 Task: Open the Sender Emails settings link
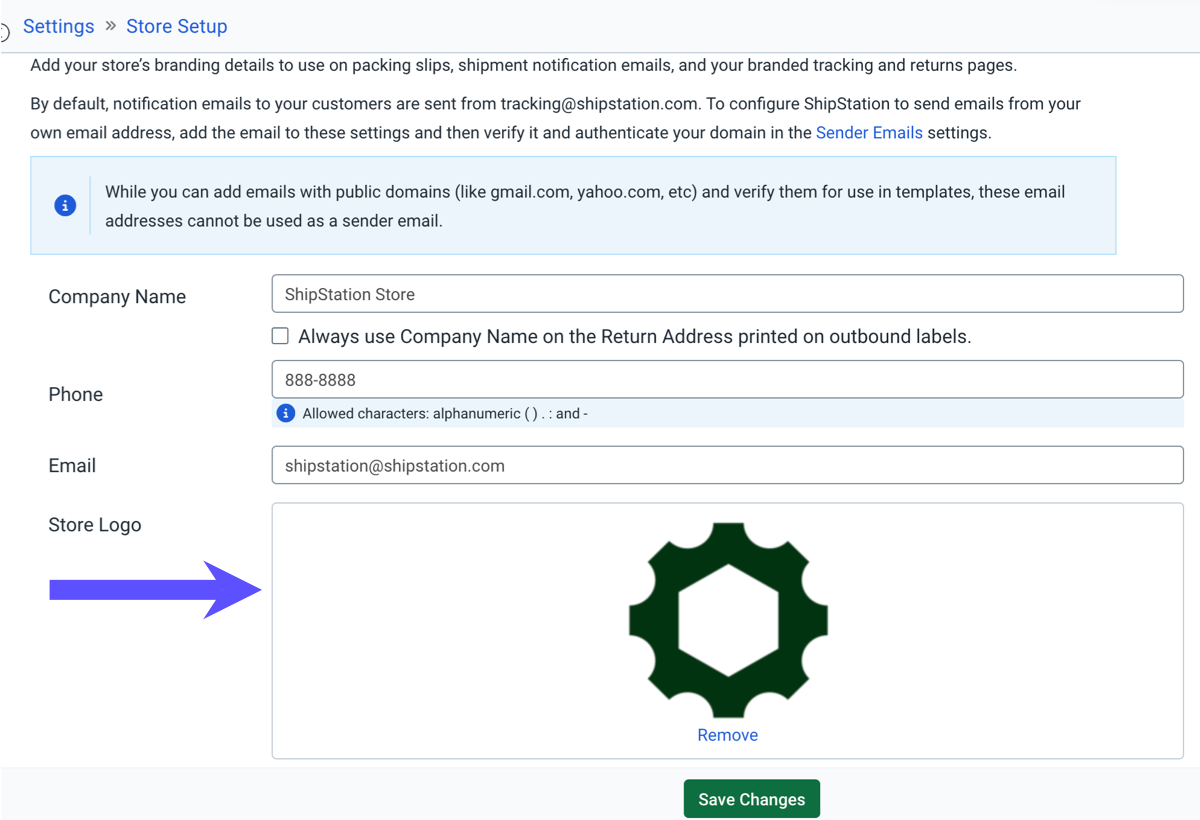[x=869, y=132]
